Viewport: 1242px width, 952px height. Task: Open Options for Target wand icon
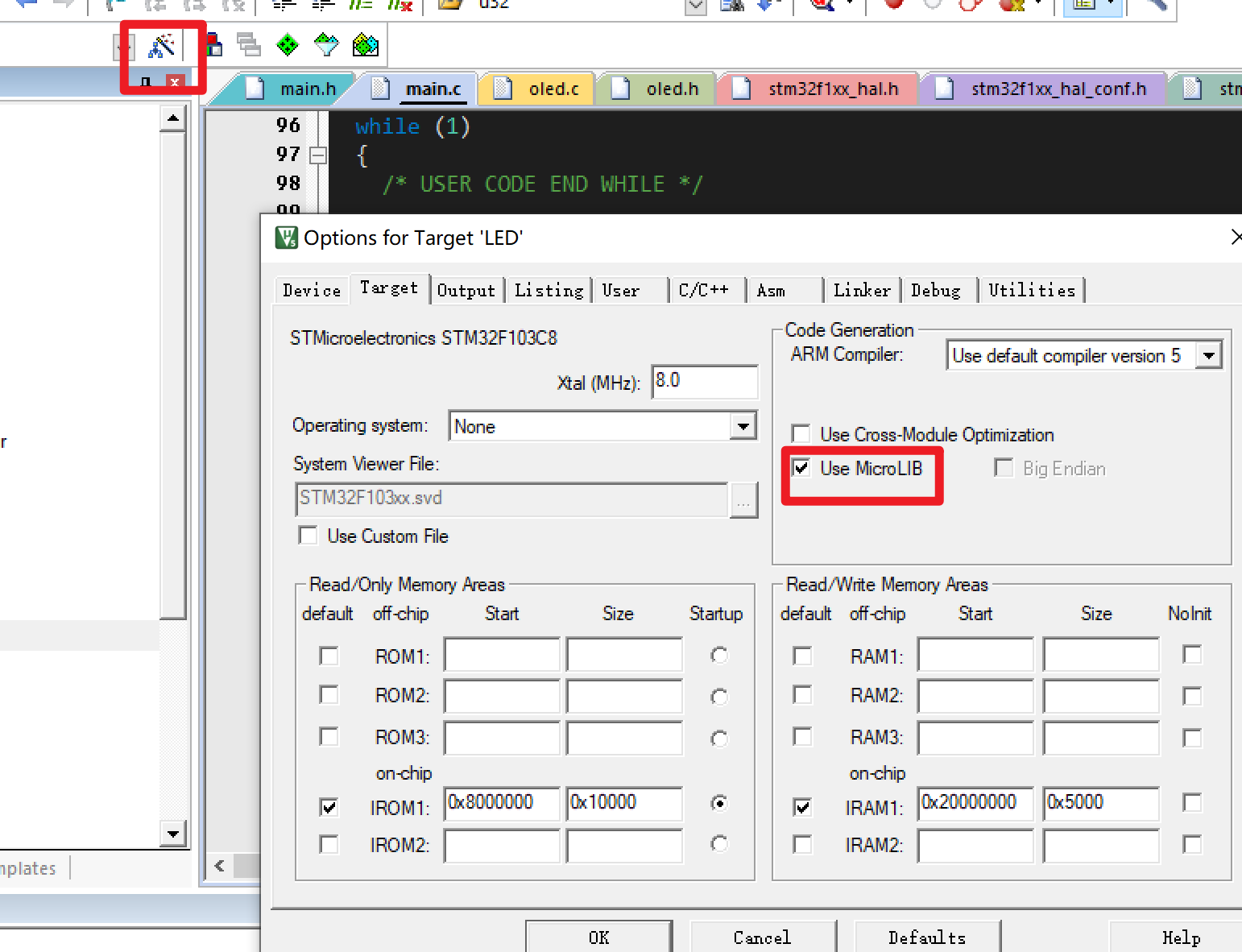point(162,45)
